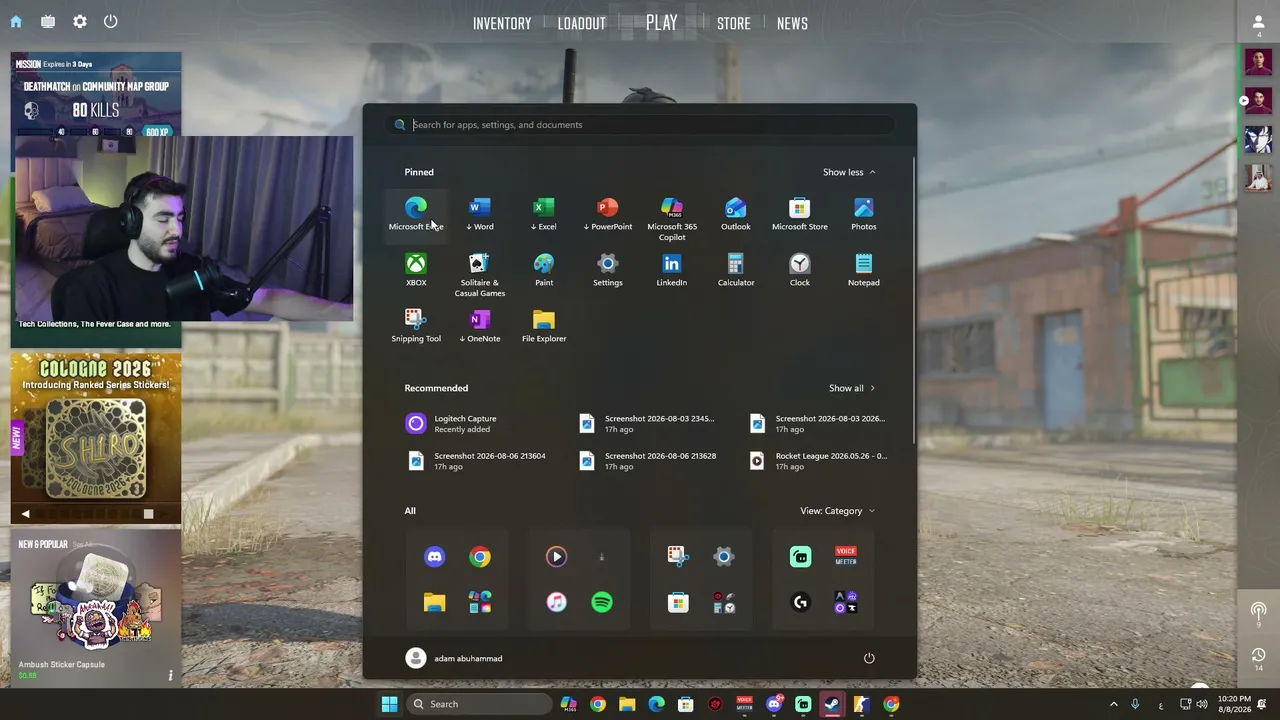Image resolution: width=1280 pixels, height=720 pixels.
Task: Open taskbar clock and date
Action: 1234,704
